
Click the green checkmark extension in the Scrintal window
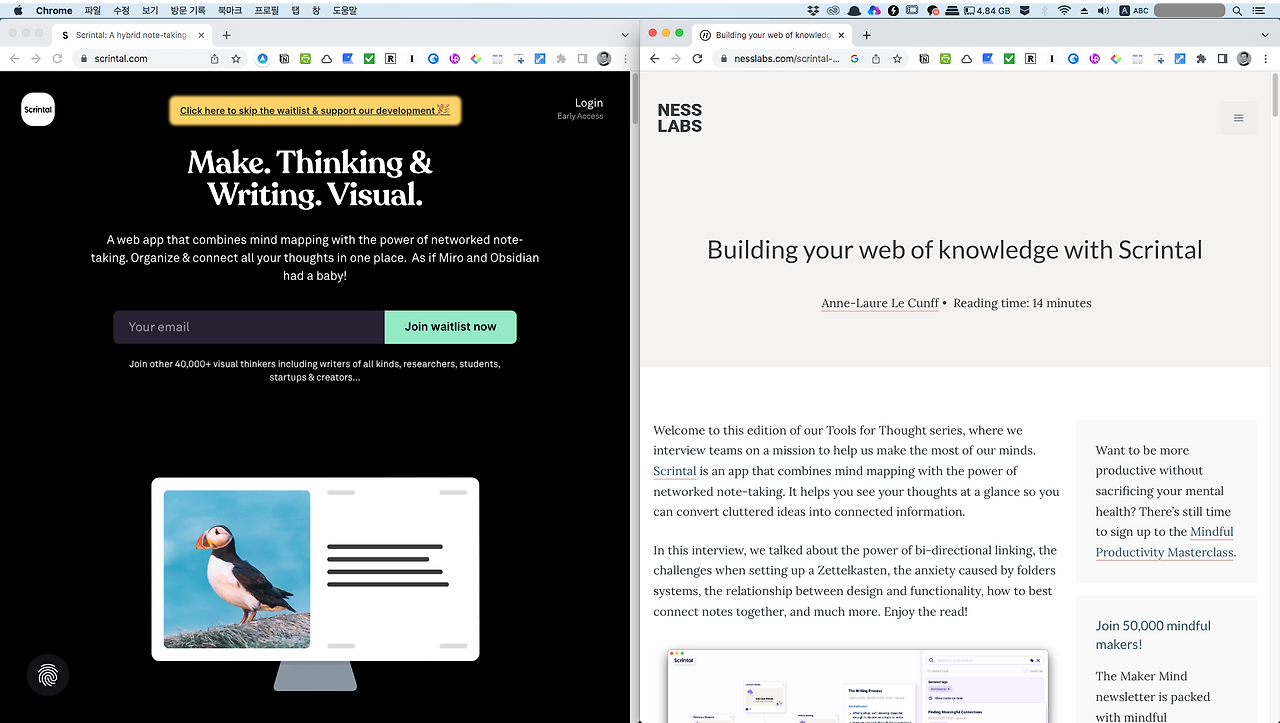369,59
